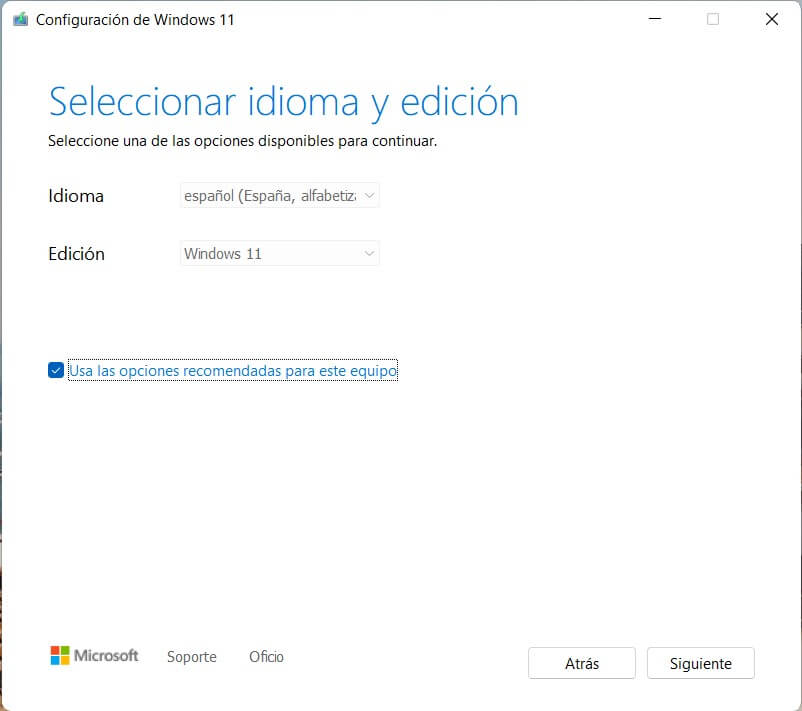Click the 'Configuración de Windows 11' window title
This screenshot has width=802, height=711.
coord(135,20)
